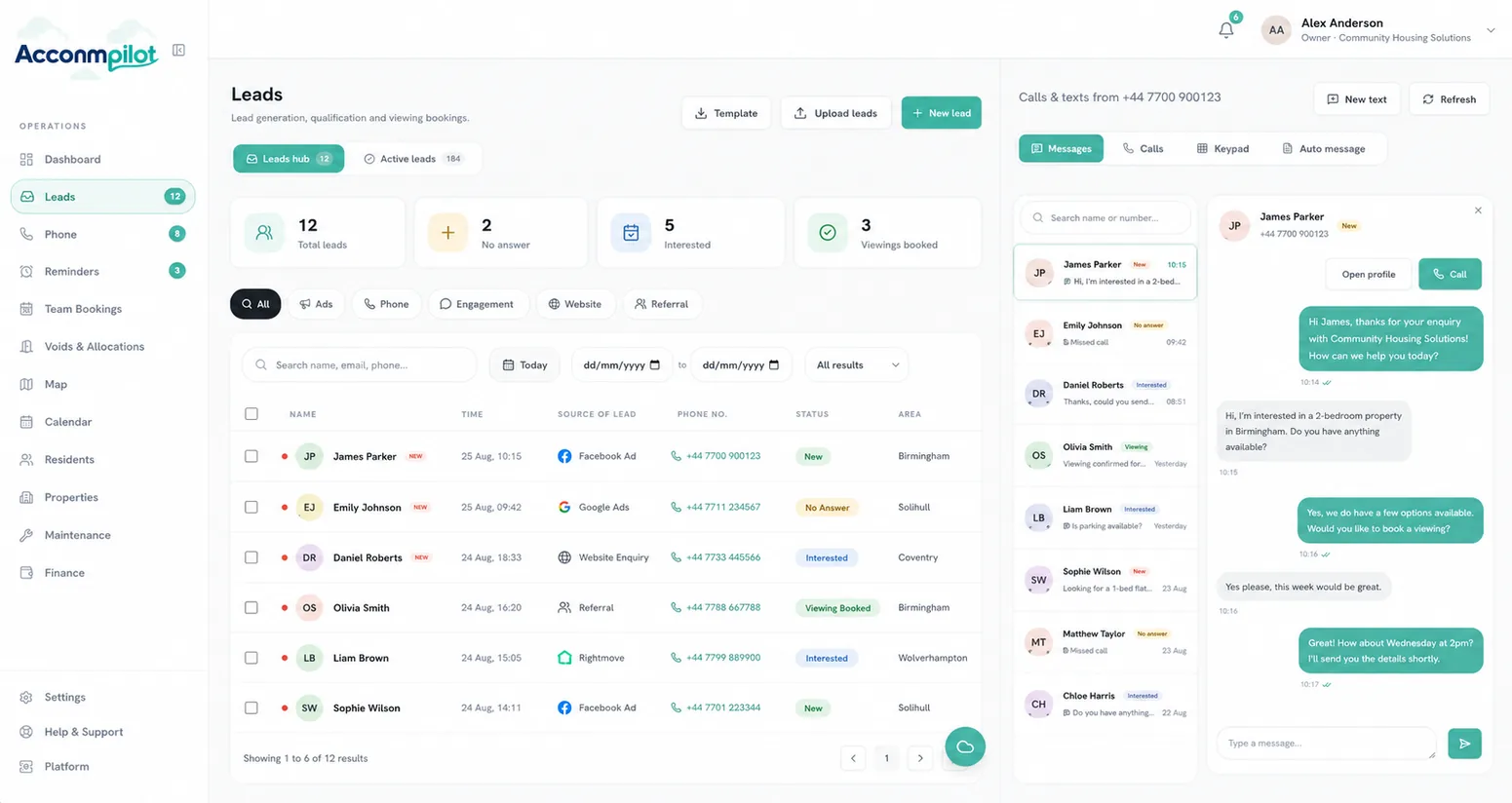Check the box for James Parker

pyautogui.click(x=252, y=456)
